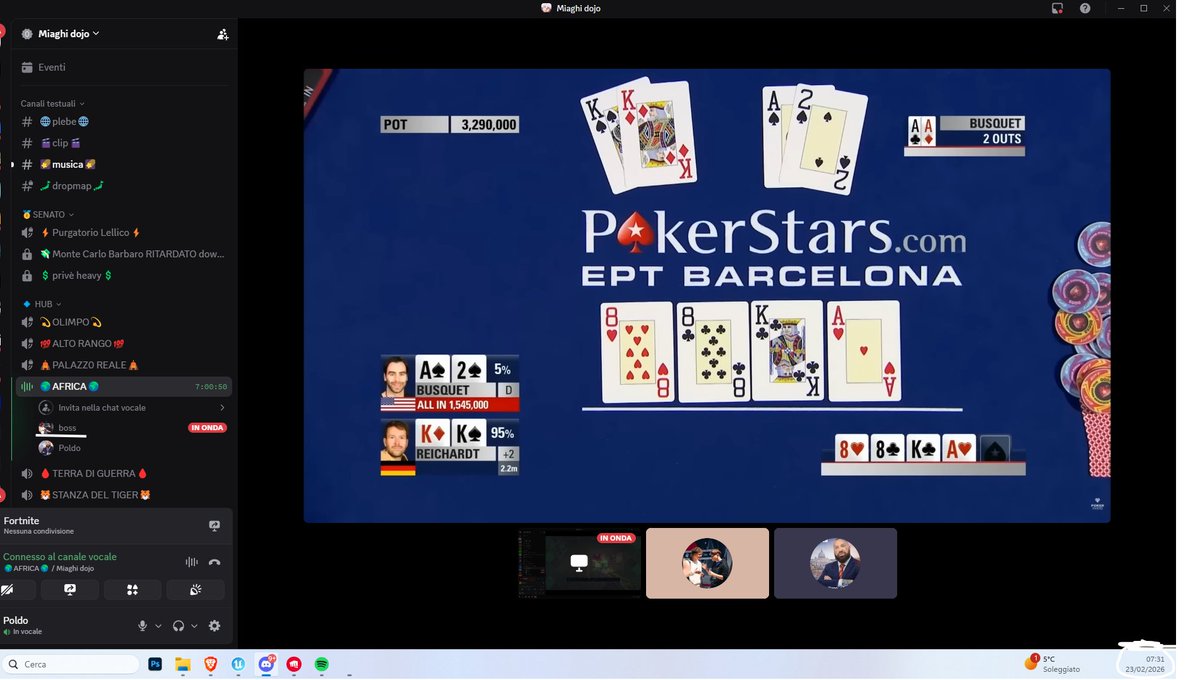1200x680 pixels.
Task: Join the STANZA DEL TIGER voice channel
Action: point(127,495)
